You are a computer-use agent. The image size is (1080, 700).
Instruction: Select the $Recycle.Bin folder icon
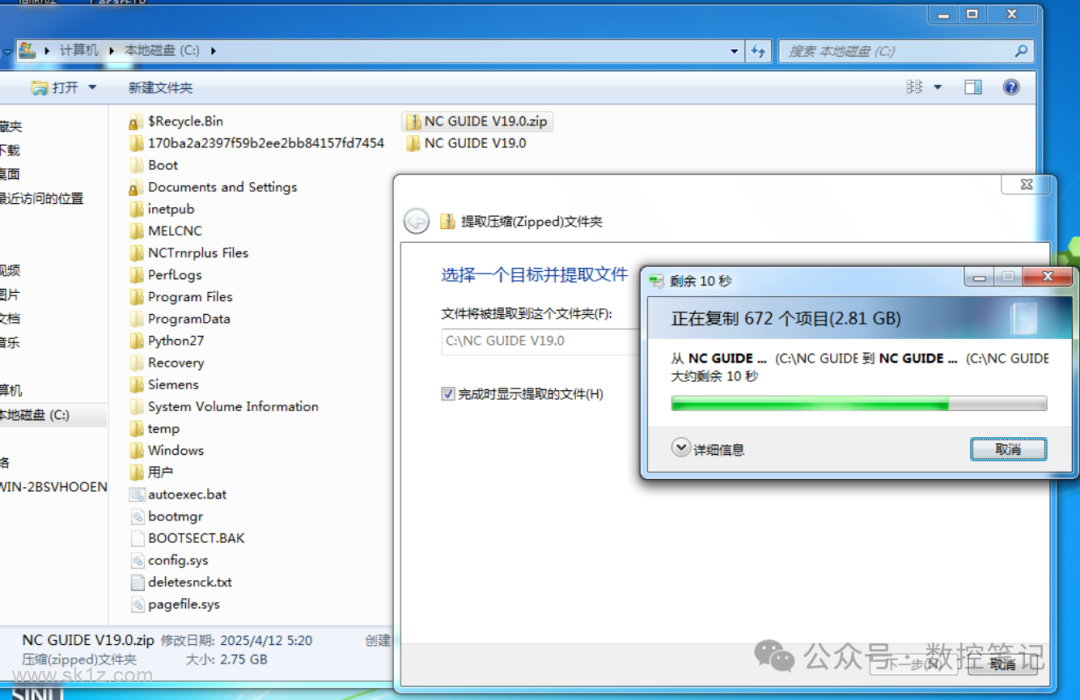pos(135,122)
